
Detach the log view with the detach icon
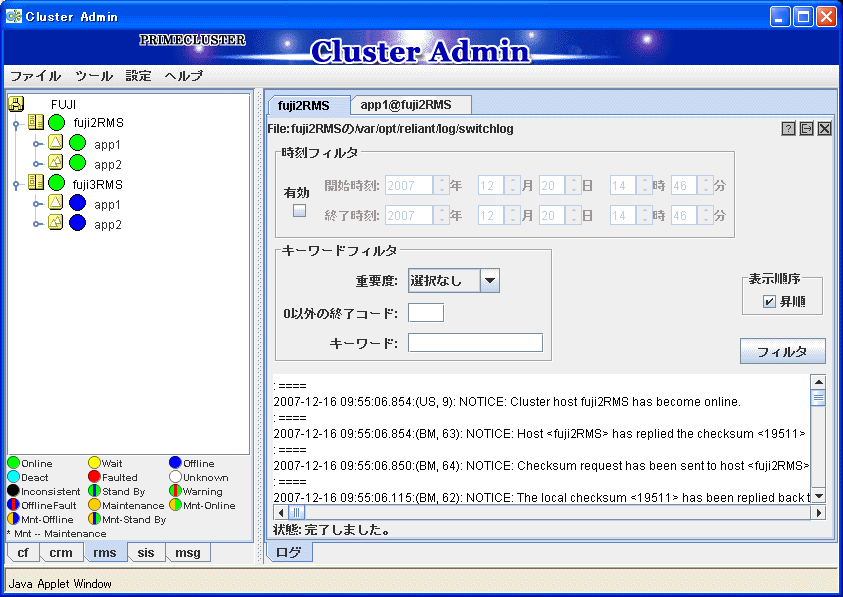point(806,129)
